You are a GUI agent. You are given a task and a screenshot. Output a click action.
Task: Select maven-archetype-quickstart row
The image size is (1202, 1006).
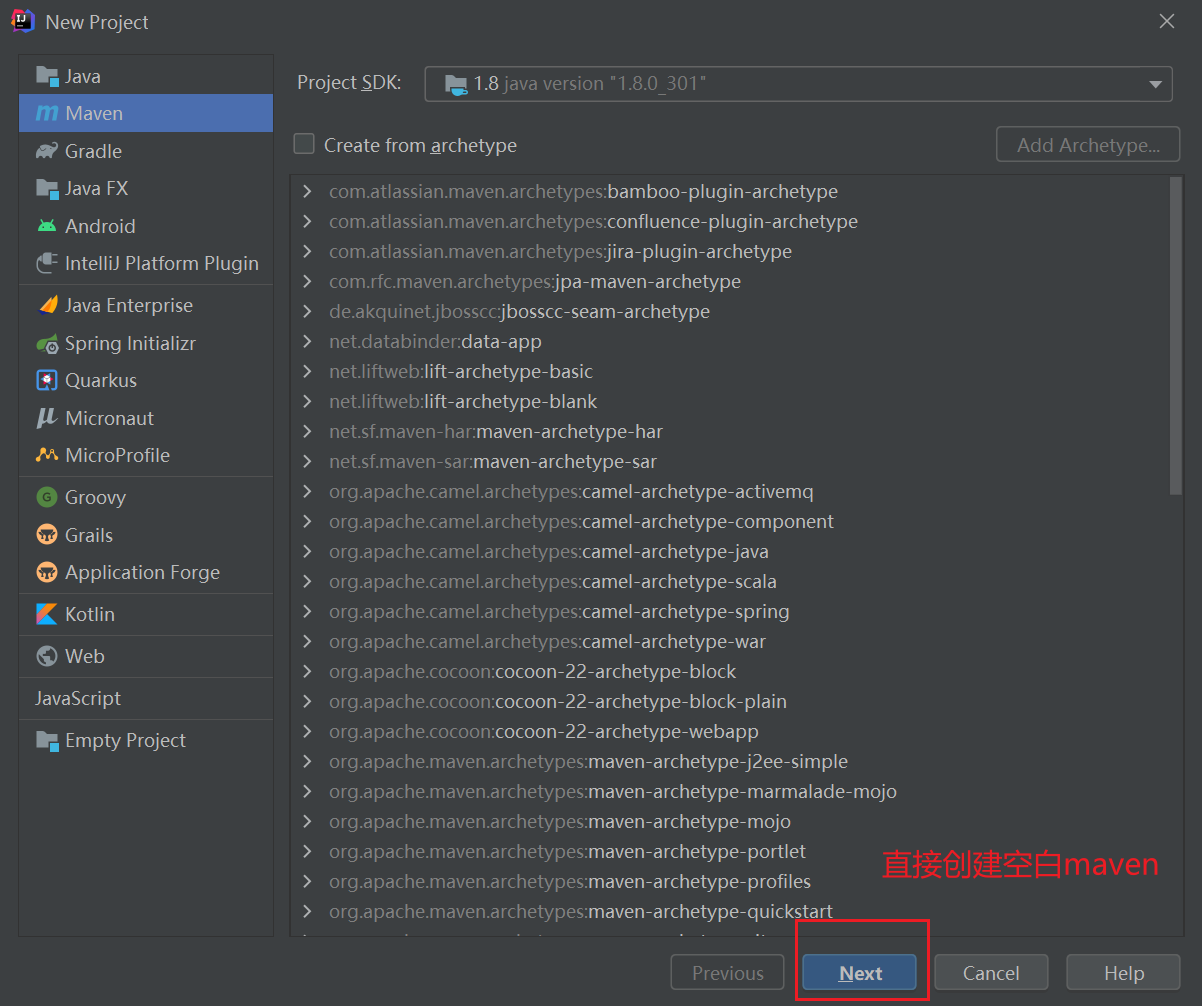730,911
